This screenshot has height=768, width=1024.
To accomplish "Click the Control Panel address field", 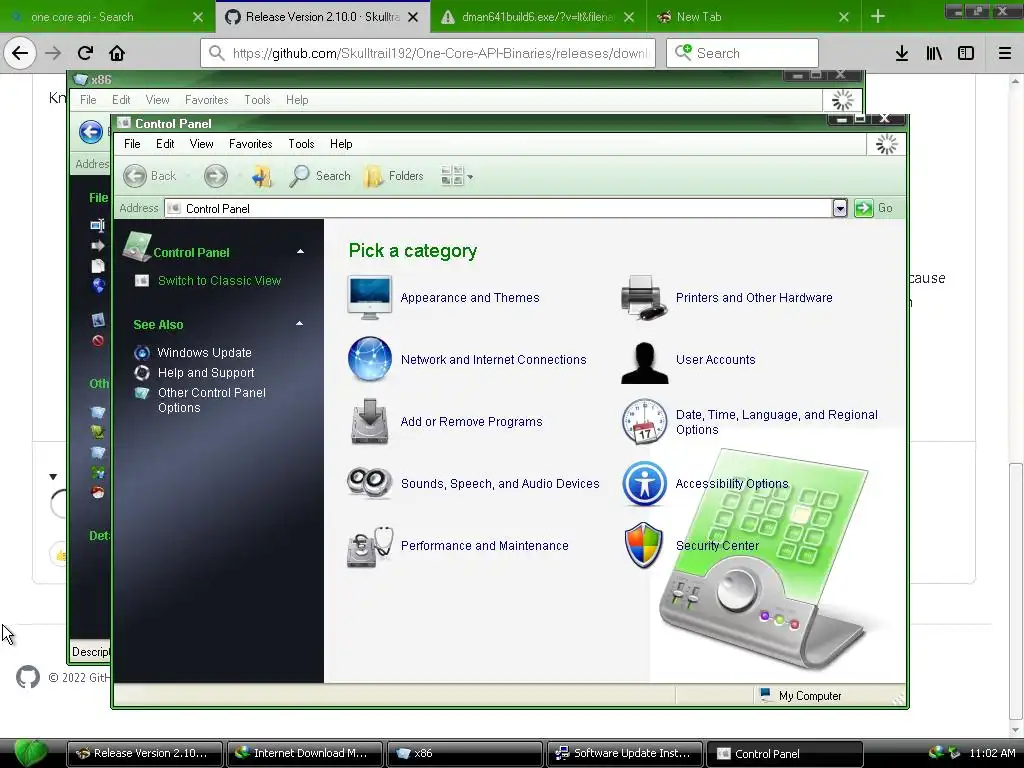I will (499, 208).
